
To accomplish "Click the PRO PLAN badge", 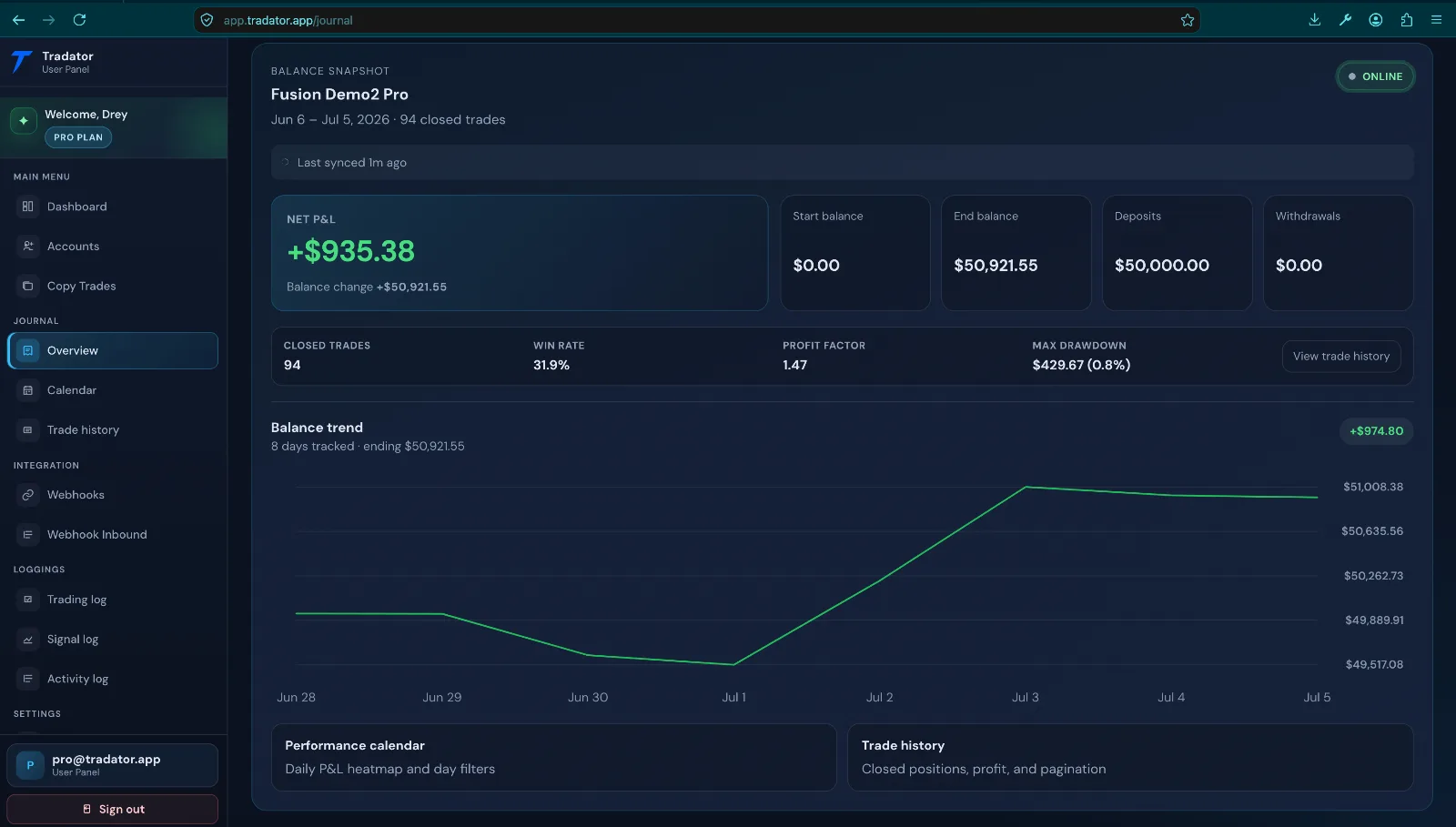I will point(78,137).
